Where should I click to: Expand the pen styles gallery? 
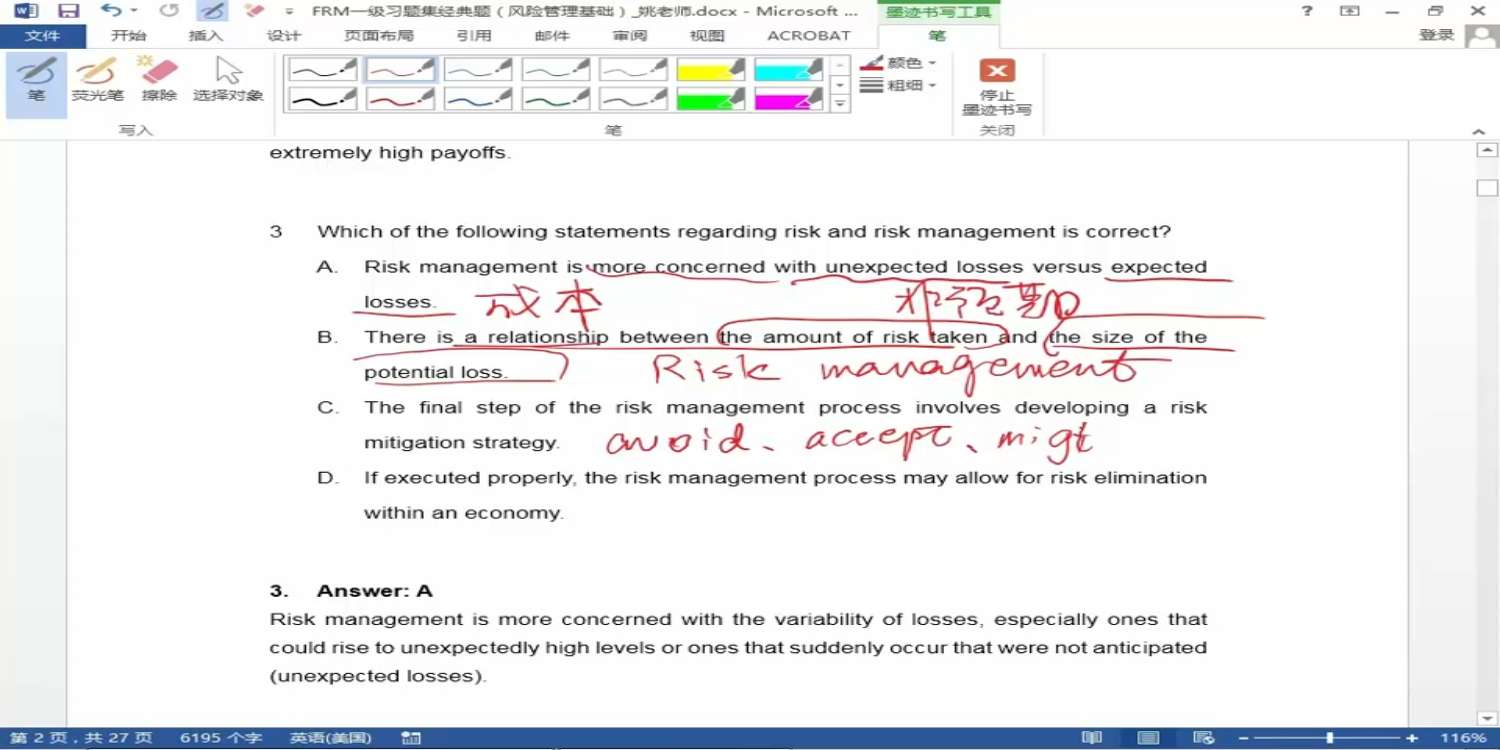click(x=841, y=104)
